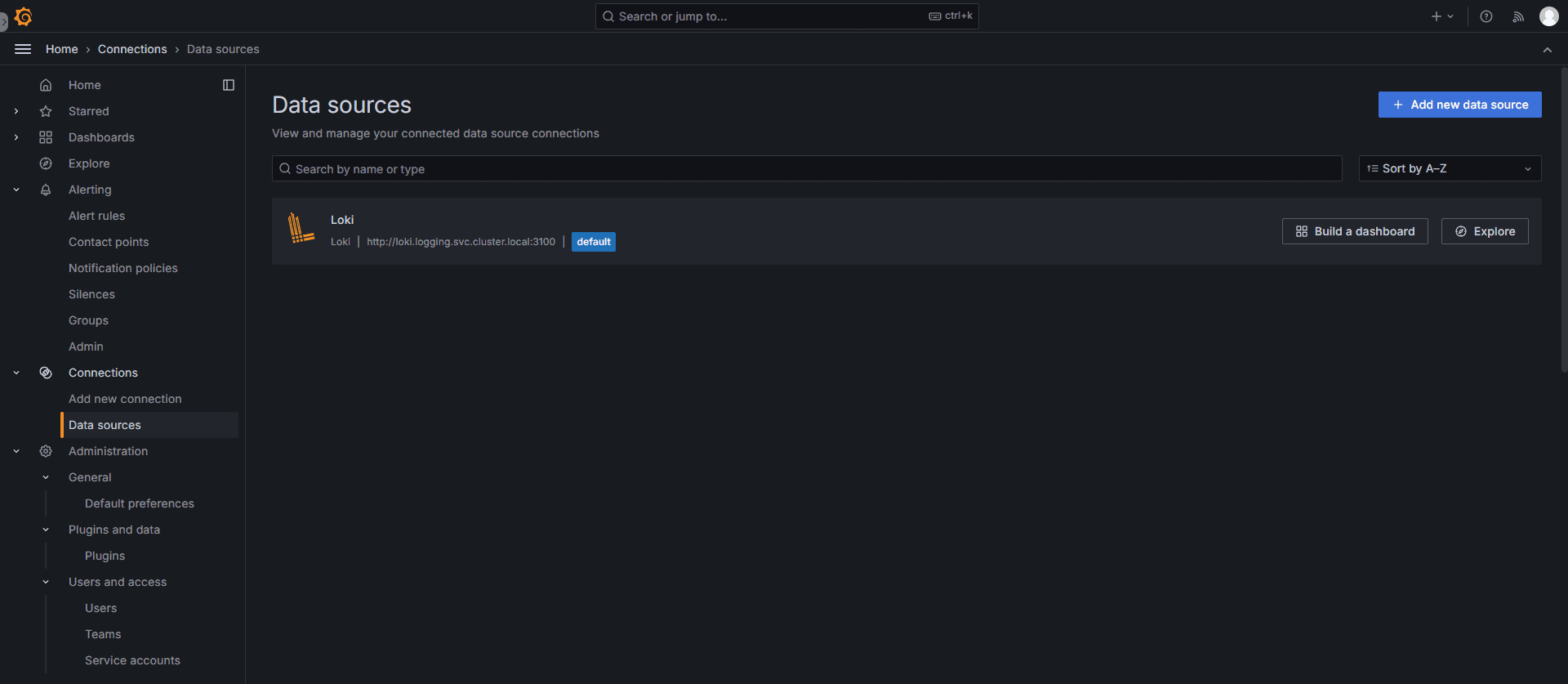1568x684 pixels.
Task: Open the hamburger menu toggle
Action: click(x=23, y=49)
